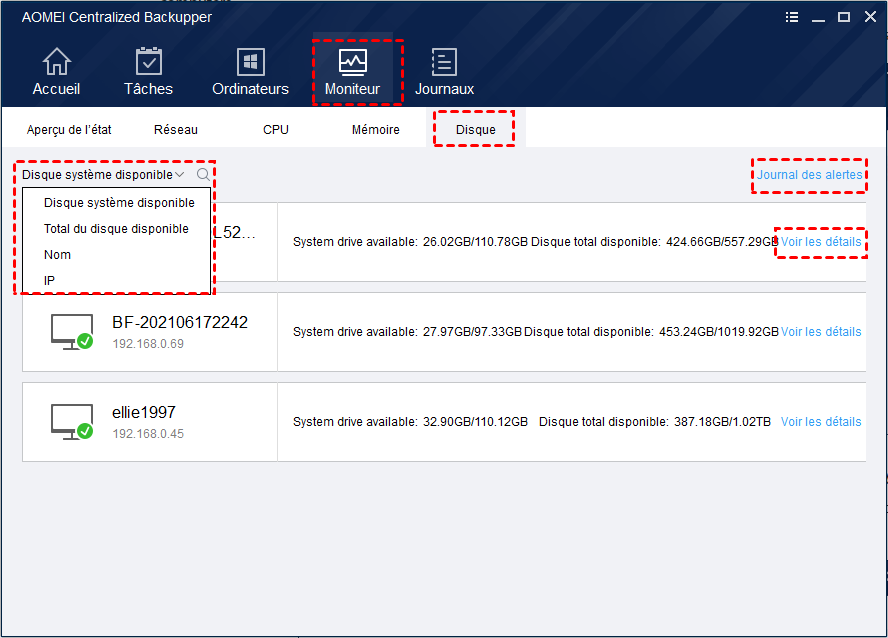The image size is (888, 638).
Task: Sort computers by Nom
Action: click(x=57, y=255)
